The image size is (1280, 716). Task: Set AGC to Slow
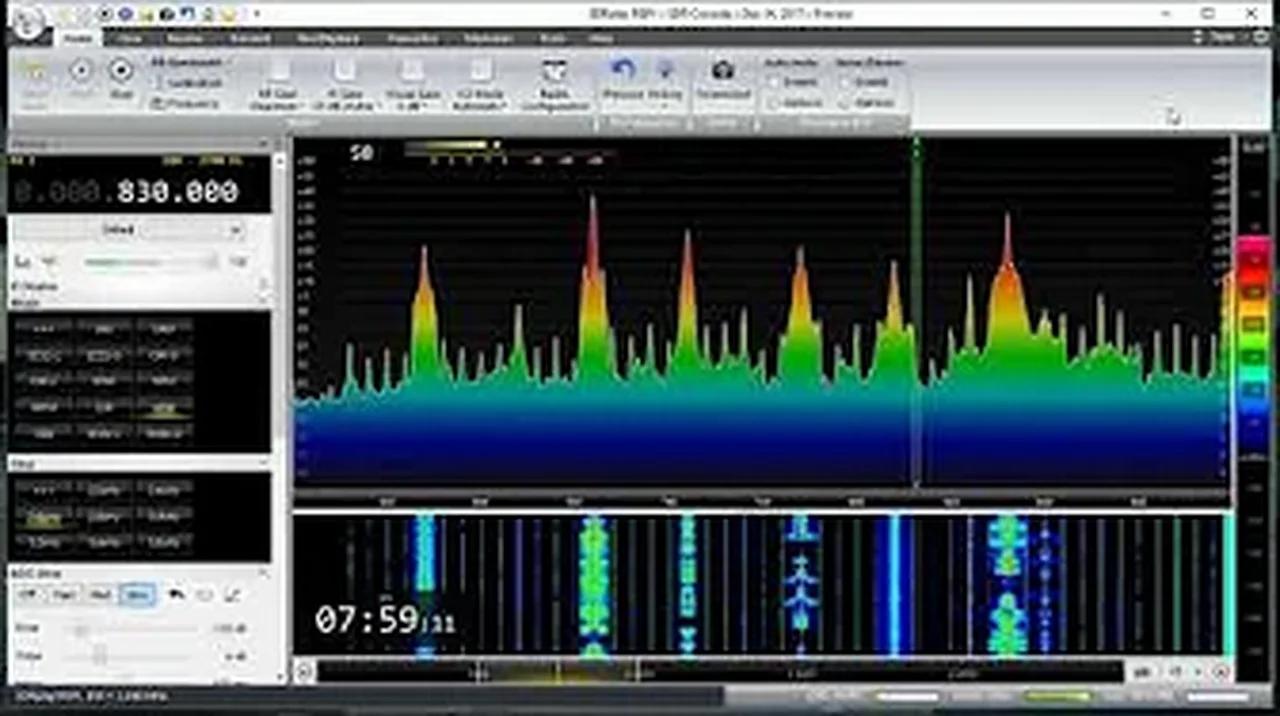coord(137,594)
